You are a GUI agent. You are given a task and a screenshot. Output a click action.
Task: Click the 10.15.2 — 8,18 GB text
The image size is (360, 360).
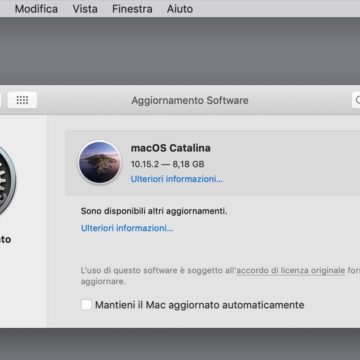(168, 164)
